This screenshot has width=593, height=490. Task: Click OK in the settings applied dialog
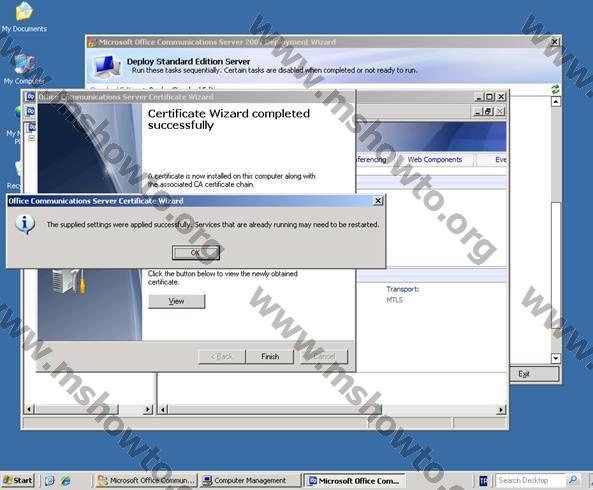[196, 253]
